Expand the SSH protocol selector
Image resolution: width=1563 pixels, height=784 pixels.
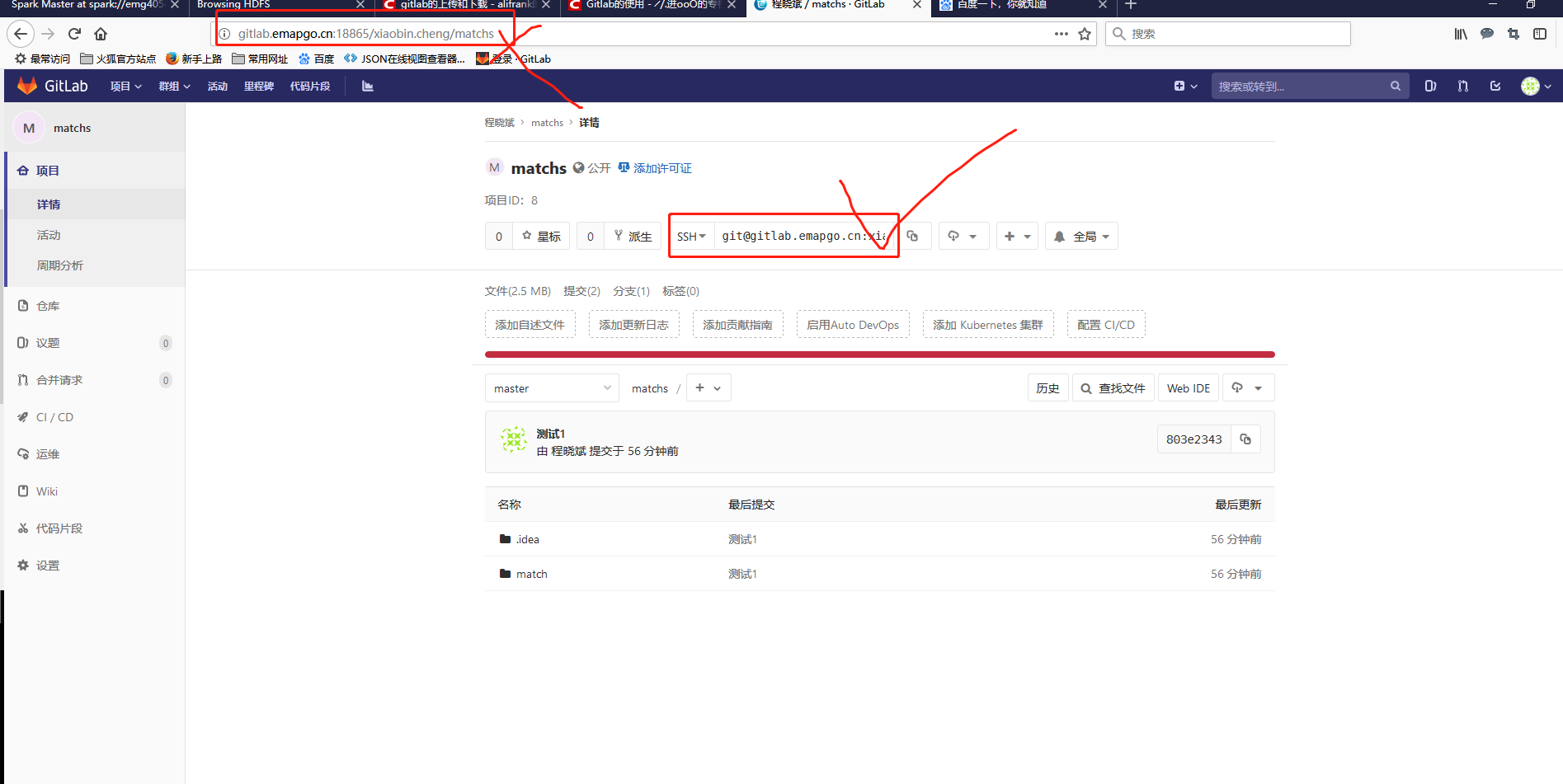(690, 236)
